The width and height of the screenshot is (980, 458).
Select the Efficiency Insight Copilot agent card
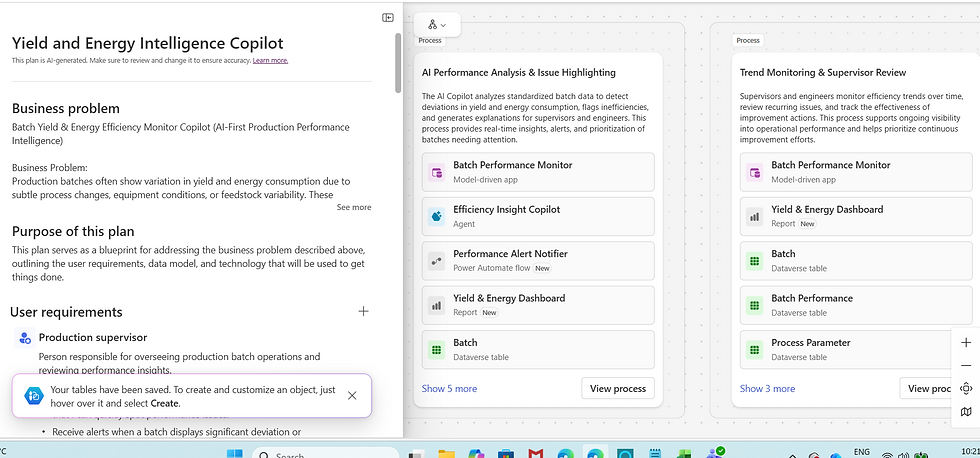(538, 216)
